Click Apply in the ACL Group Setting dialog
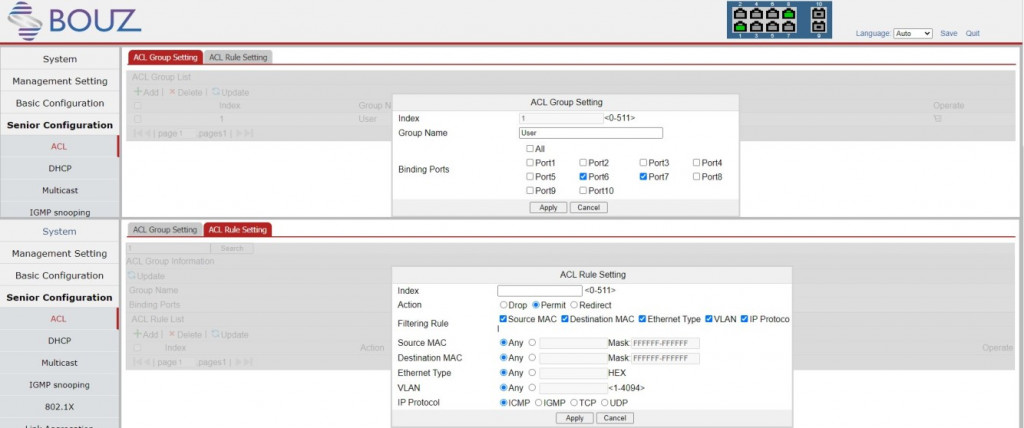1024x428 pixels. 547,207
